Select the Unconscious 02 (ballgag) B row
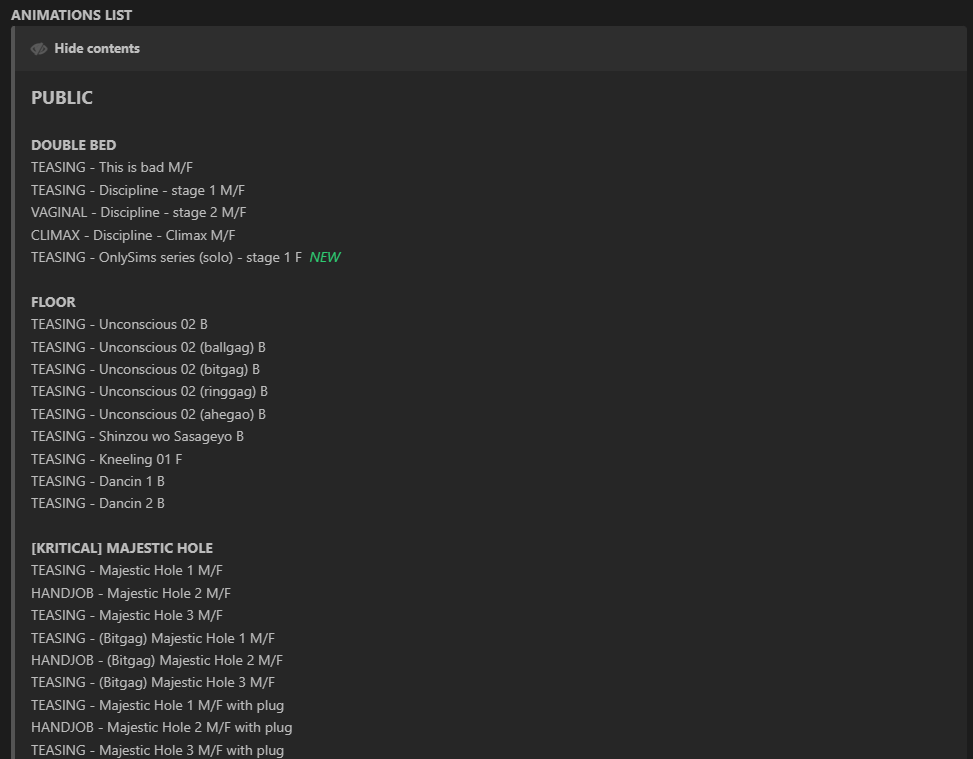Screen dimensions: 973x759 click(x=148, y=347)
